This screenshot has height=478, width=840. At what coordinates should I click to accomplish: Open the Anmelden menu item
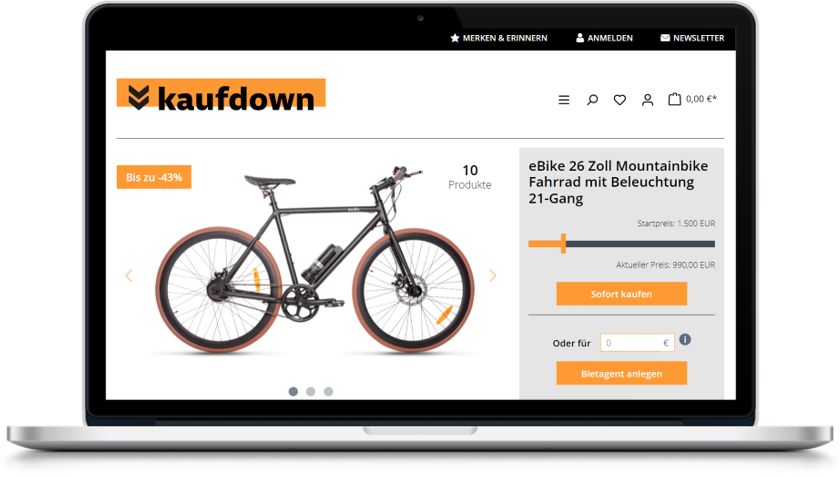pyautogui.click(x=604, y=38)
